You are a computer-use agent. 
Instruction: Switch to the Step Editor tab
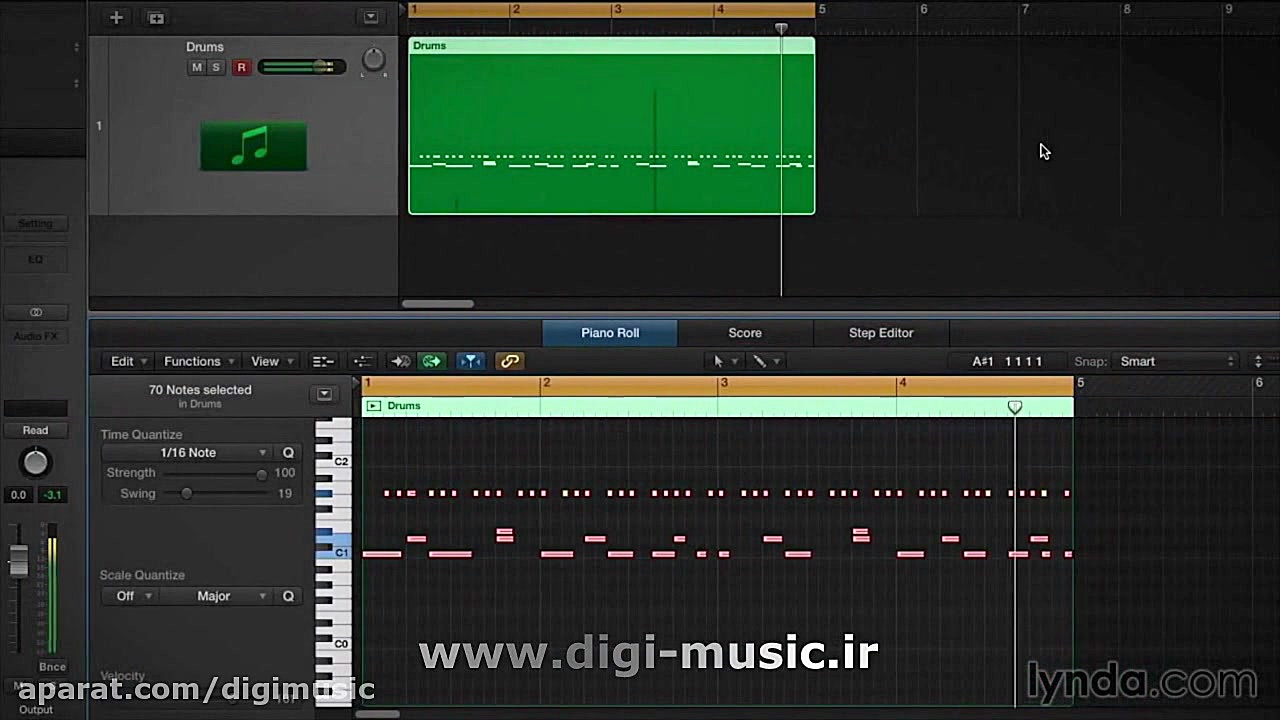881,333
